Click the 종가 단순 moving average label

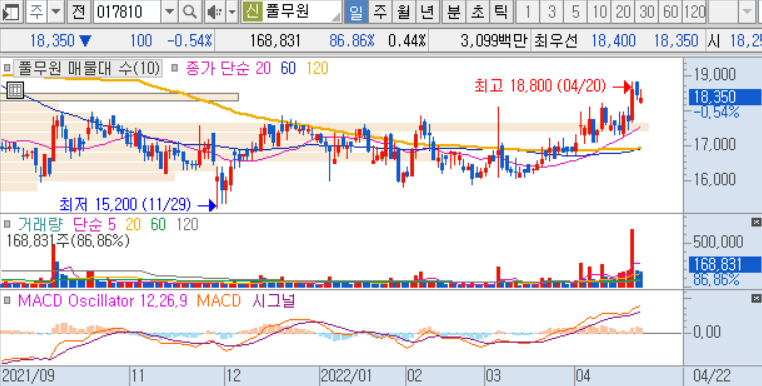[217, 69]
